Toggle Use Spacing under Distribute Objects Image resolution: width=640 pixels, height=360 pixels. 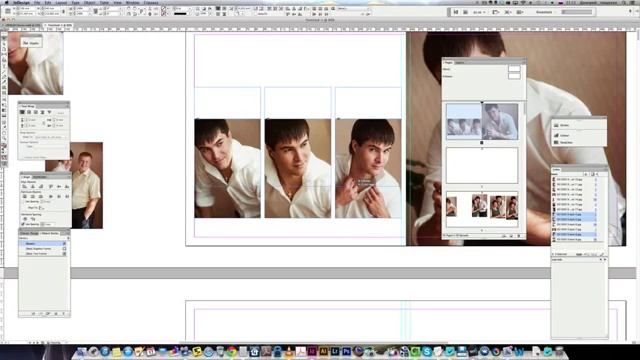pyautogui.click(x=23, y=202)
